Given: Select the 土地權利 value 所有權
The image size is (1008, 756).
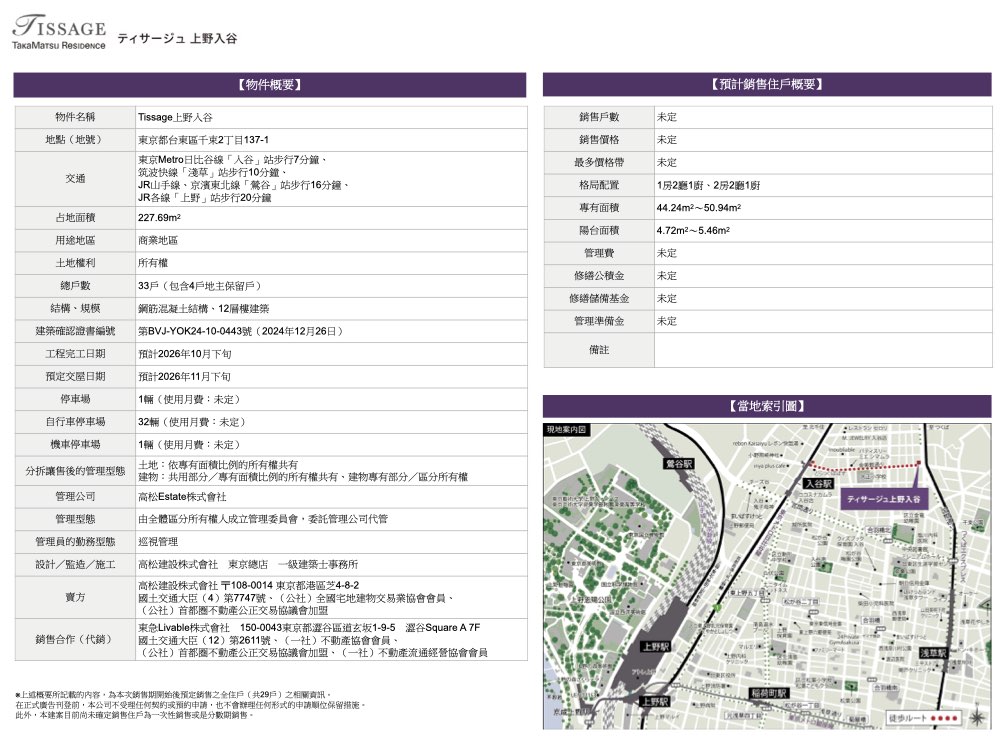Looking at the screenshot, I should click(x=153, y=262).
